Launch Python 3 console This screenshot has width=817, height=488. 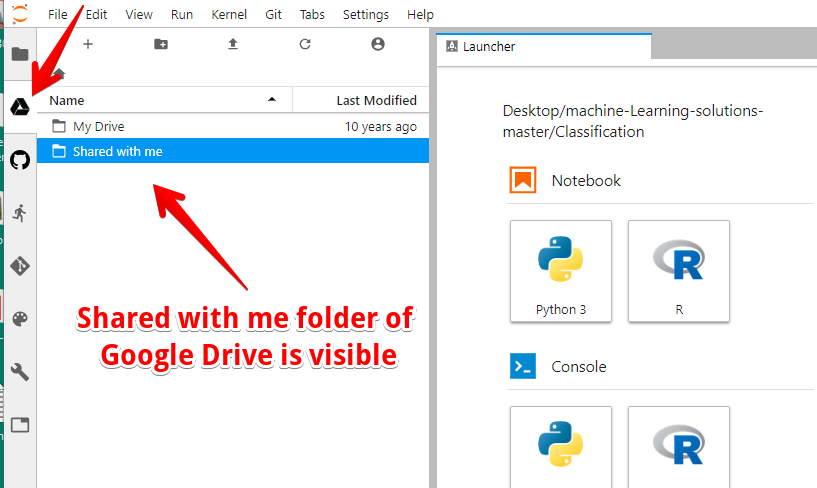[561, 447]
